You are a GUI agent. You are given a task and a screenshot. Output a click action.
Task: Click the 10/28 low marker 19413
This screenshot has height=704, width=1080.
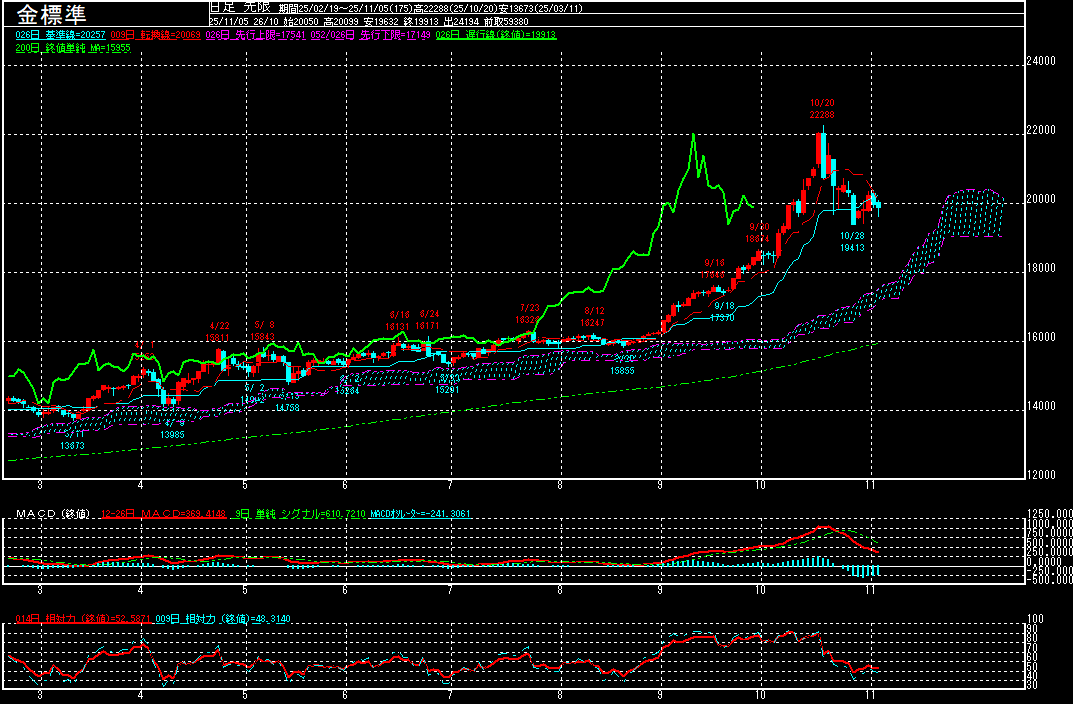pyautogui.click(x=852, y=247)
